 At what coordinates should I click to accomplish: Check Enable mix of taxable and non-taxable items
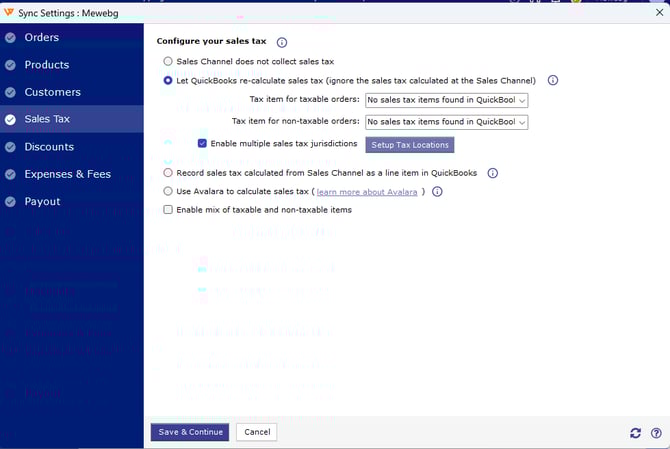click(x=168, y=209)
